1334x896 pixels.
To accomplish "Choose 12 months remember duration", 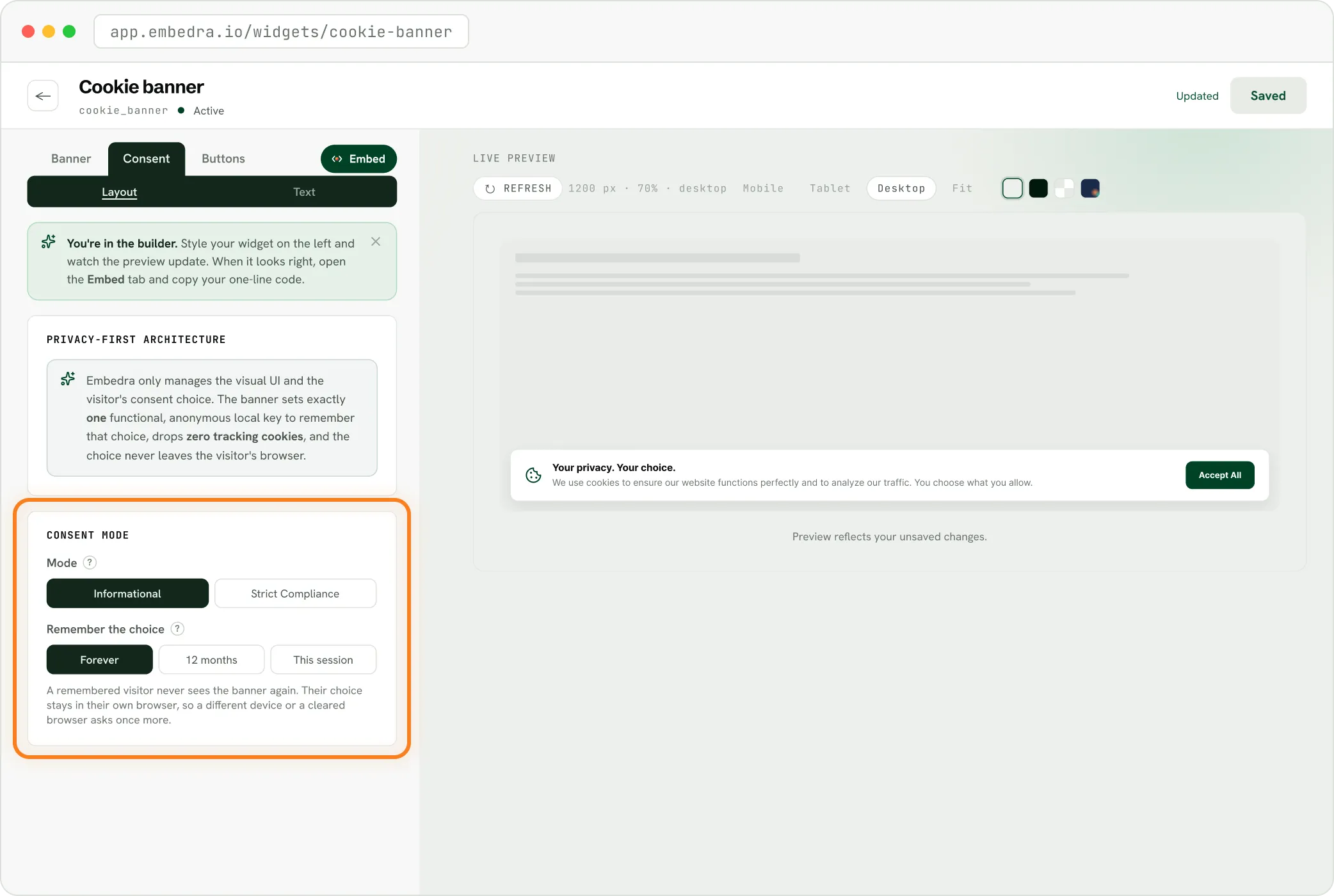I will point(211,659).
